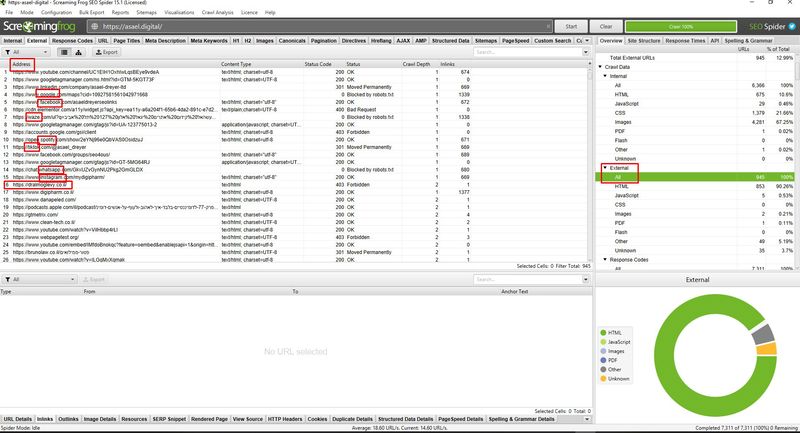800x433 pixels.
Task: Sort by the Status Code column header
Action: 318,64
